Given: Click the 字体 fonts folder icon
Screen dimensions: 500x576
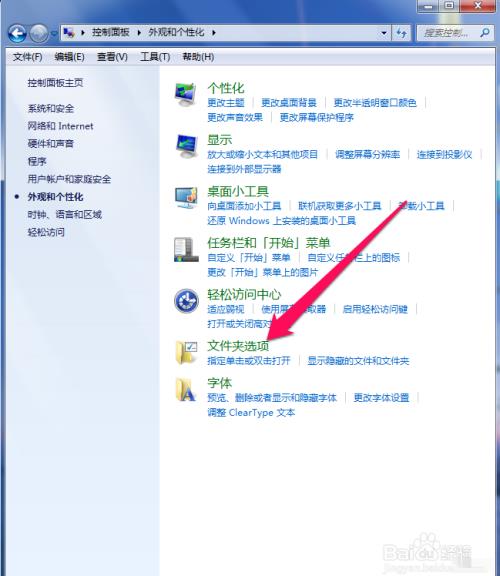Looking at the screenshot, I should tap(186, 389).
